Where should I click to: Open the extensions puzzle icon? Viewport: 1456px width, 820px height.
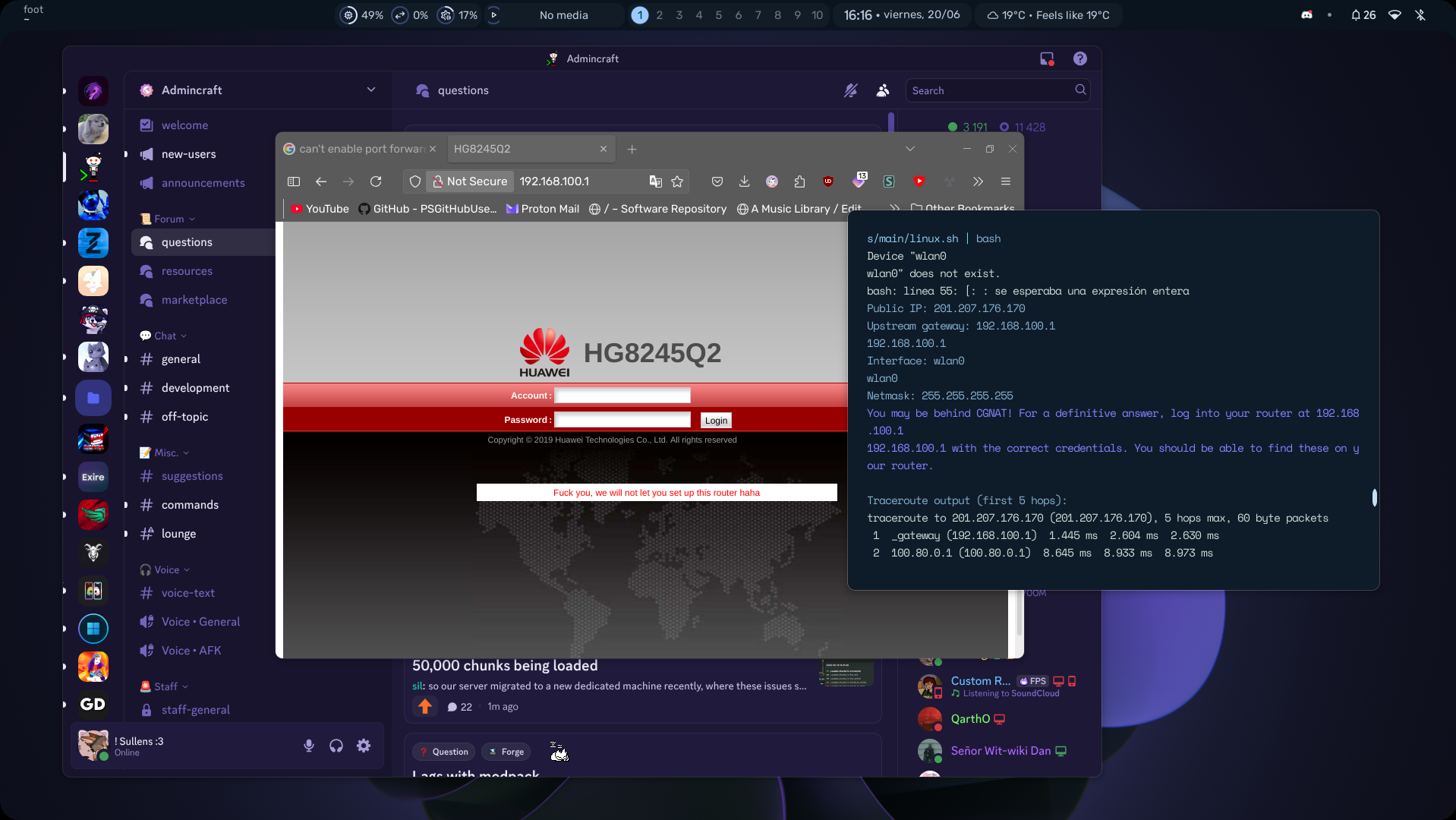pos(799,181)
